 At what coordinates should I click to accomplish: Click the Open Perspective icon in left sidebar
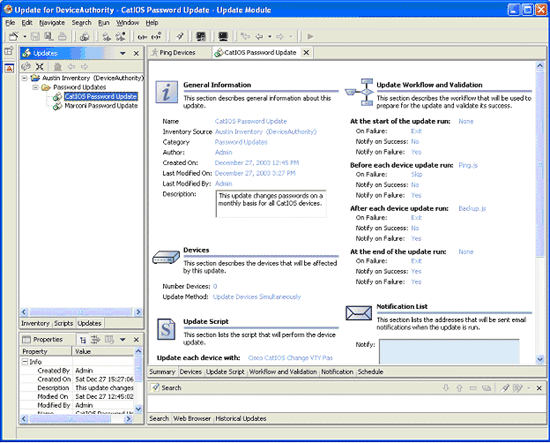pos(9,51)
